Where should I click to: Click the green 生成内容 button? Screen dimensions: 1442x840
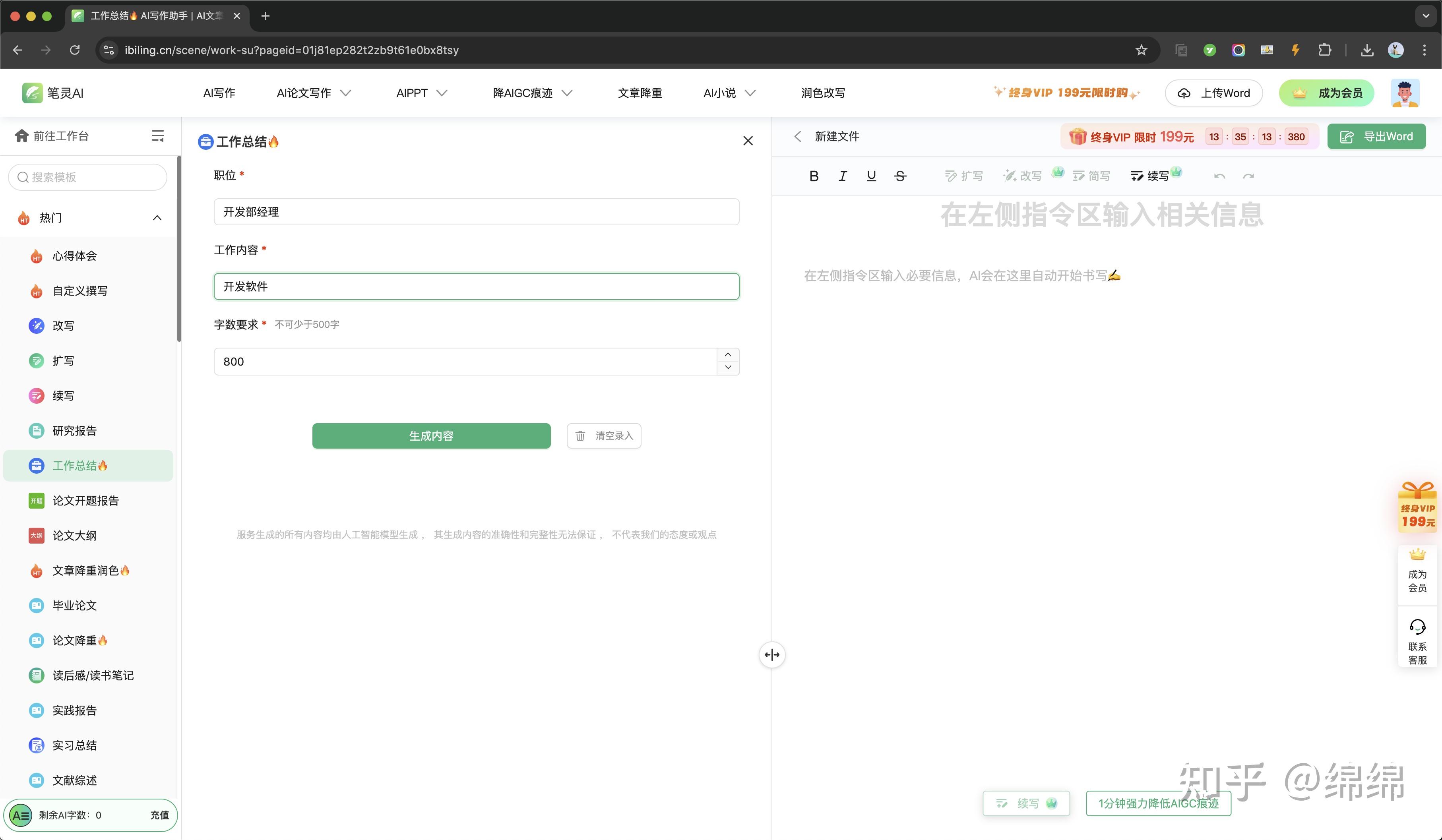(x=431, y=436)
